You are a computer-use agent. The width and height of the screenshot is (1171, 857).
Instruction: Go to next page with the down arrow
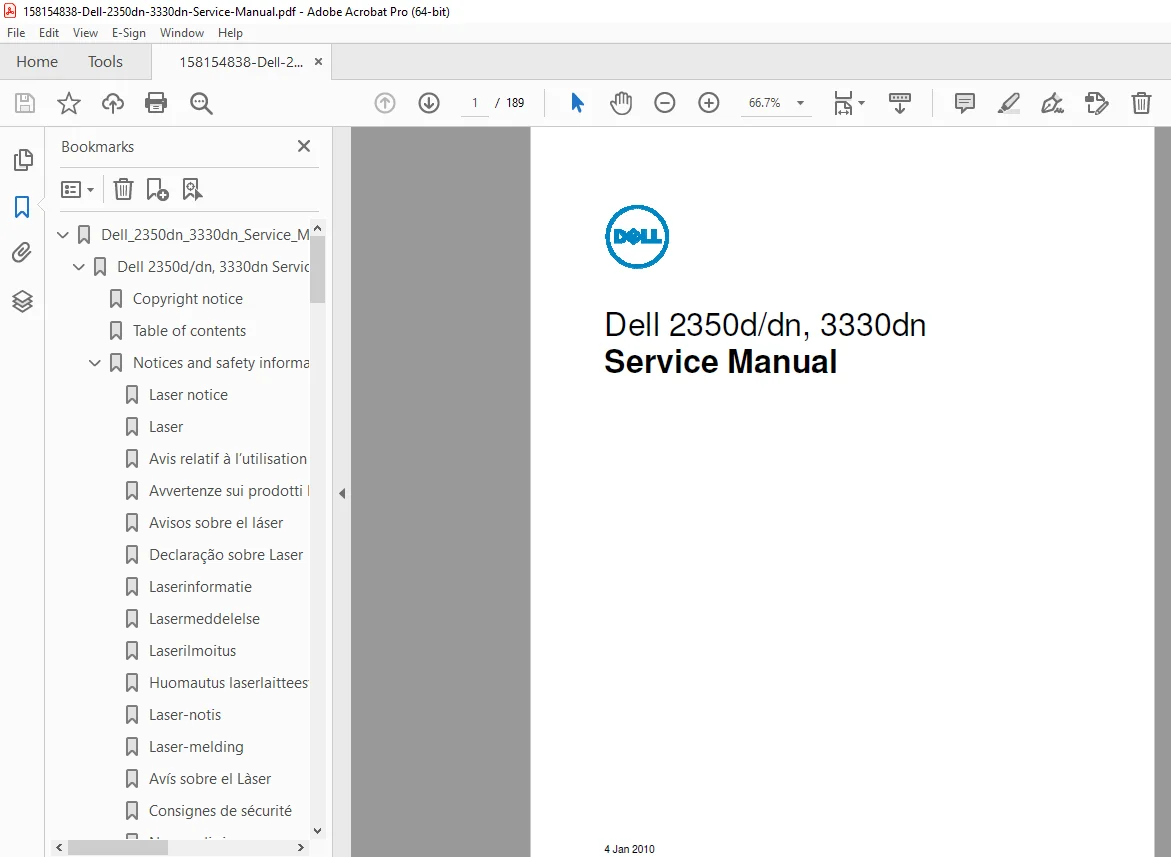tap(429, 103)
